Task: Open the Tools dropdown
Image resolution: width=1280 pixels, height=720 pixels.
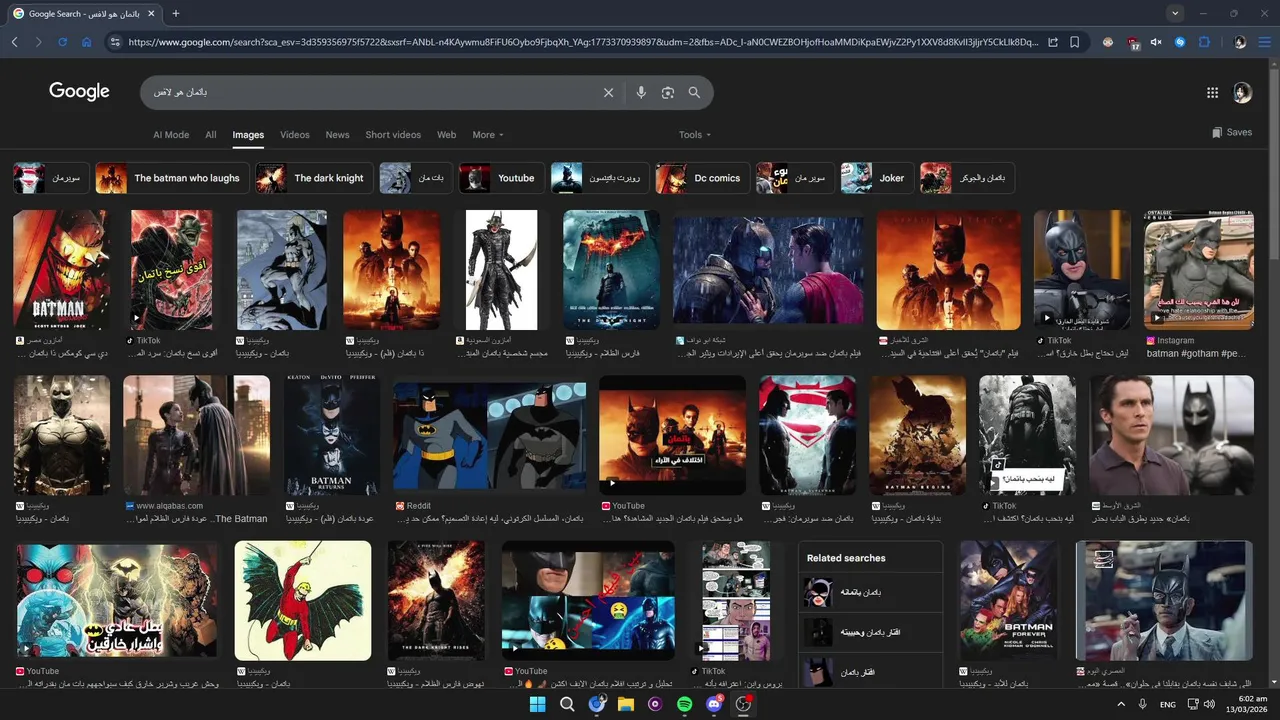Action: pos(695,134)
